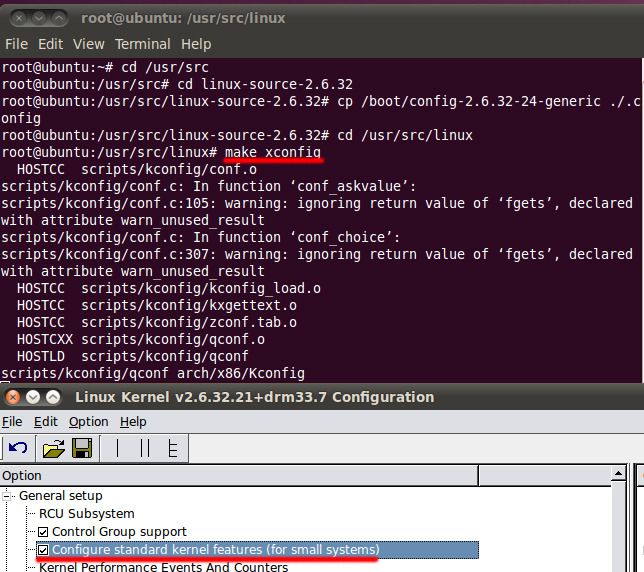Click the Option column header
Image resolution: width=644 pixels, height=572 pixels.
[239, 476]
